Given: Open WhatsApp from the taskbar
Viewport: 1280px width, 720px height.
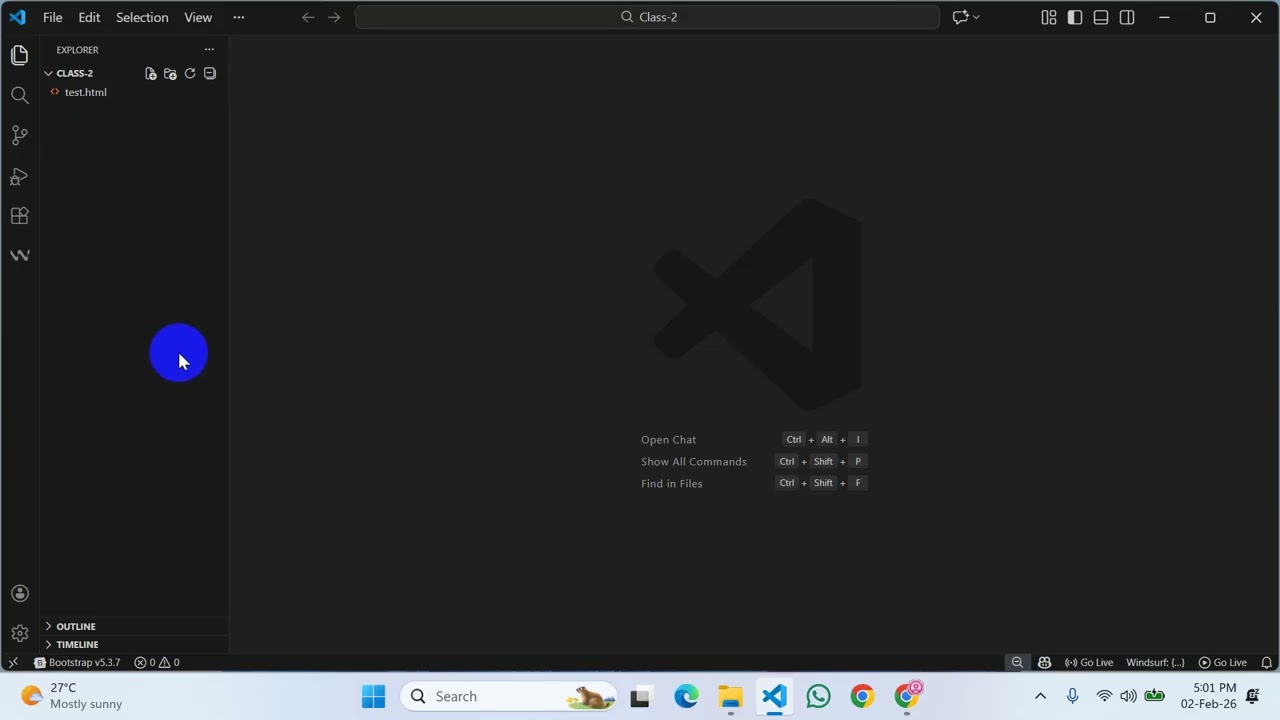Looking at the screenshot, I should [x=818, y=696].
